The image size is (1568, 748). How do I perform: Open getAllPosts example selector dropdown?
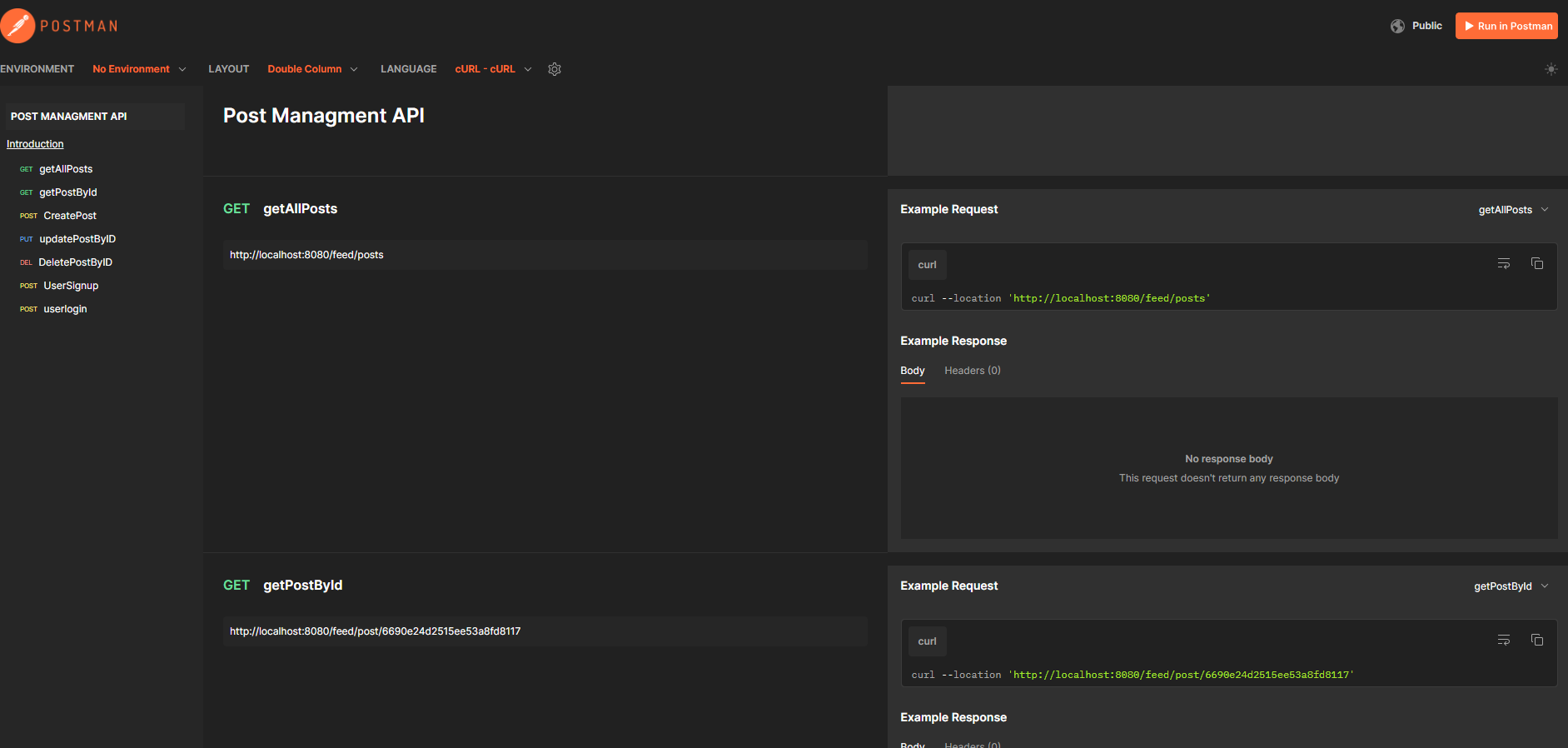point(1513,210)
